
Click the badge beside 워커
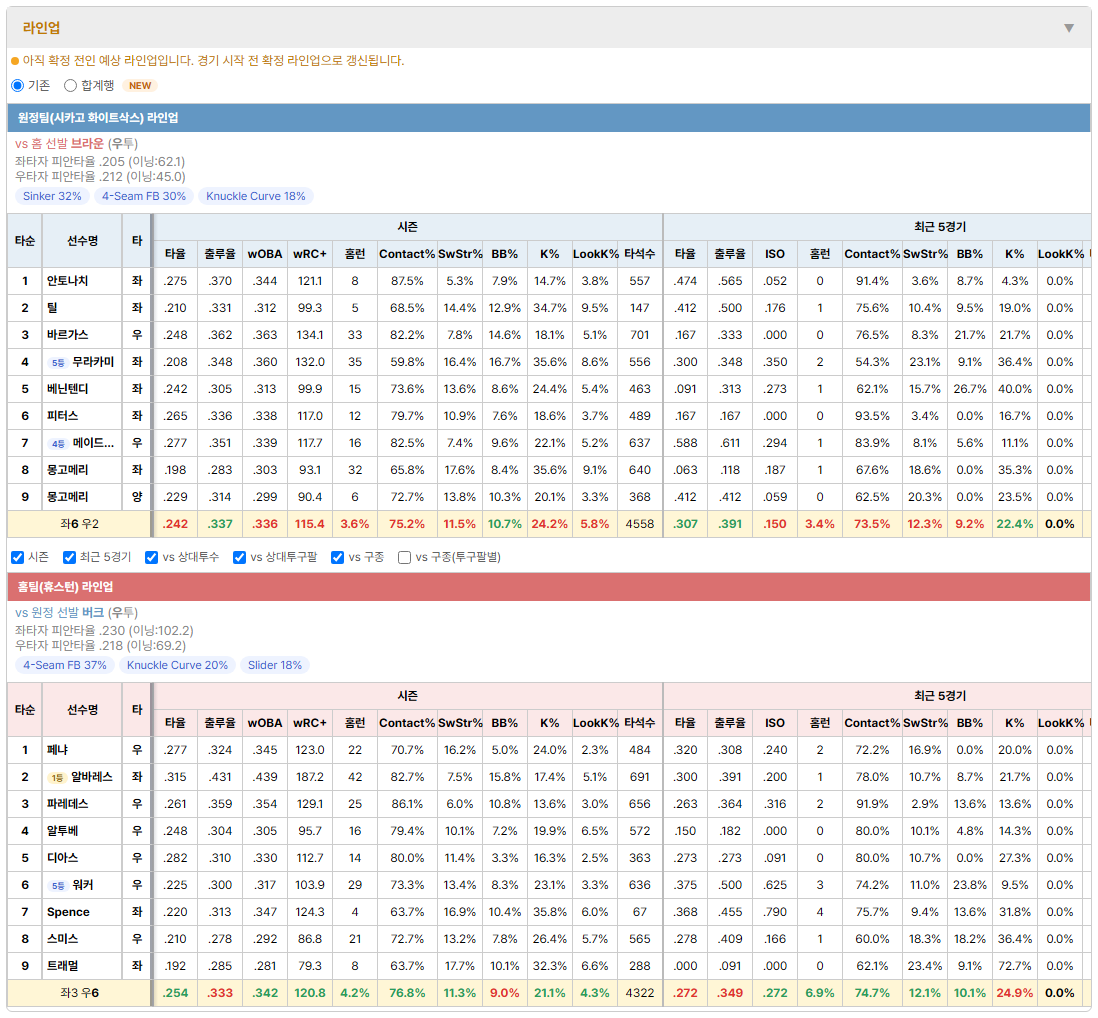[x=58, y=886]
